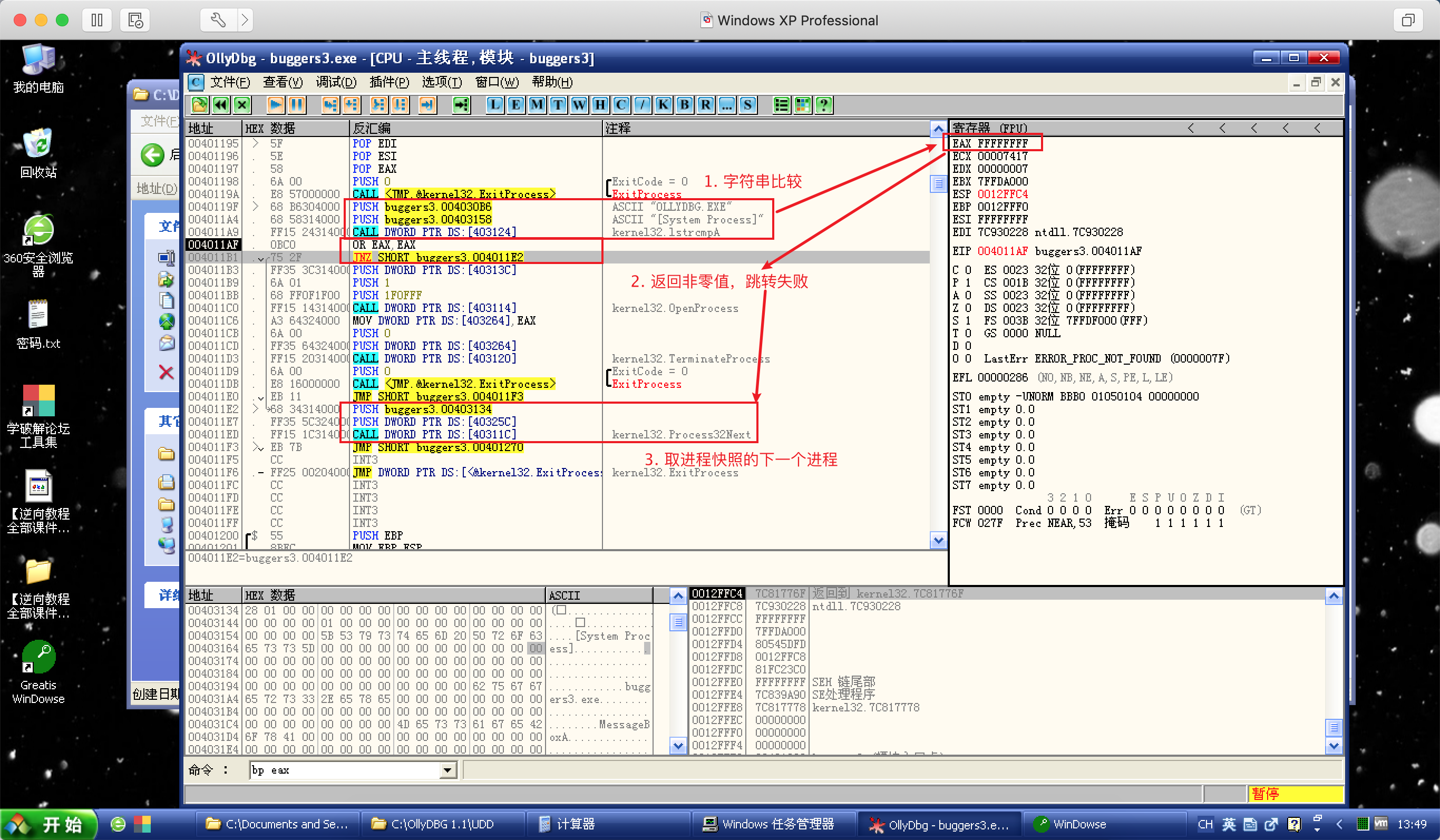Open the help question mark toolbar icon
The width and height of the screenshot is (1440, 840).
click(x=823, y=104)
